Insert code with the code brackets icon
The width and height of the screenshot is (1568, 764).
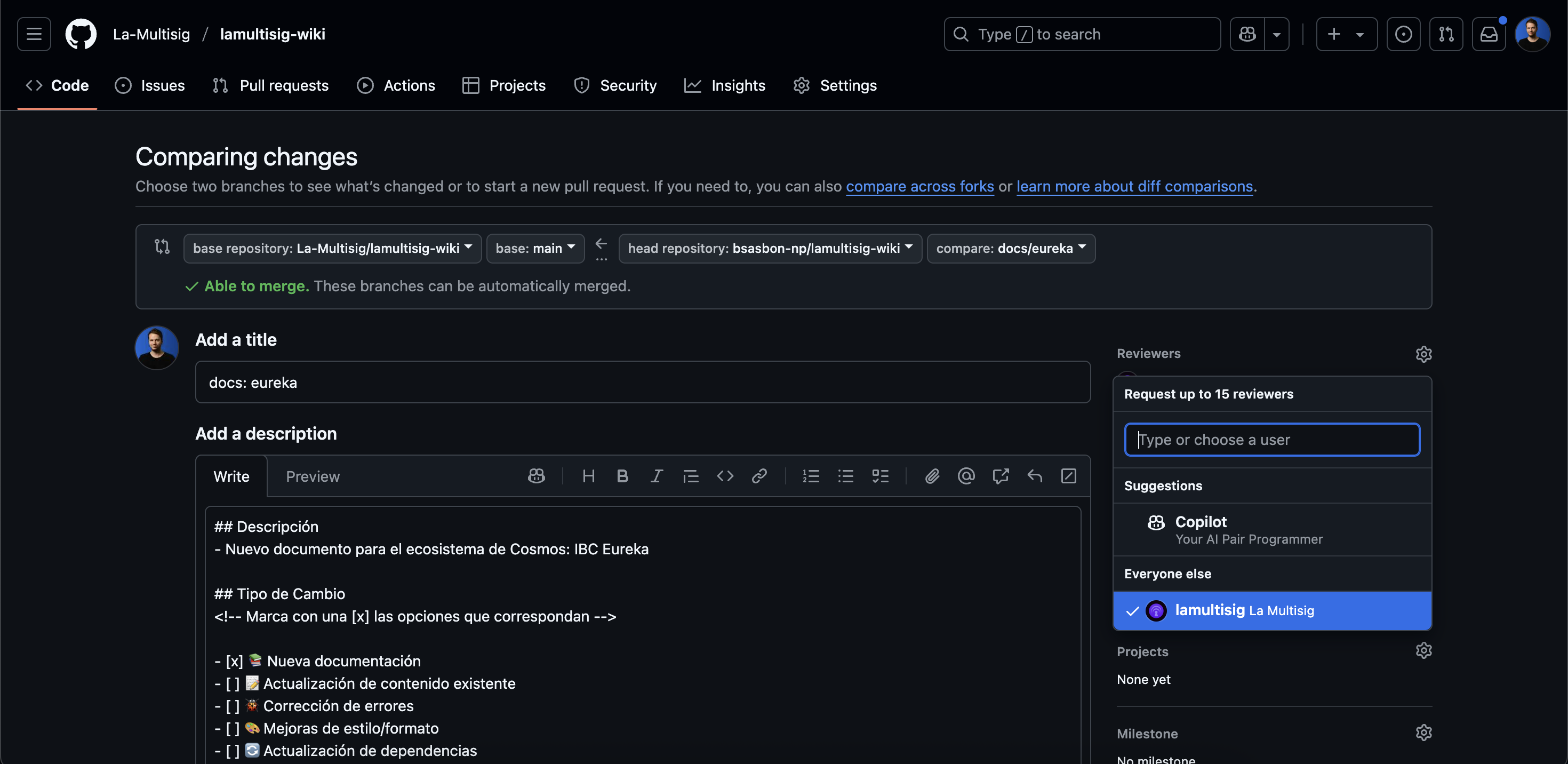coord(725,476)
